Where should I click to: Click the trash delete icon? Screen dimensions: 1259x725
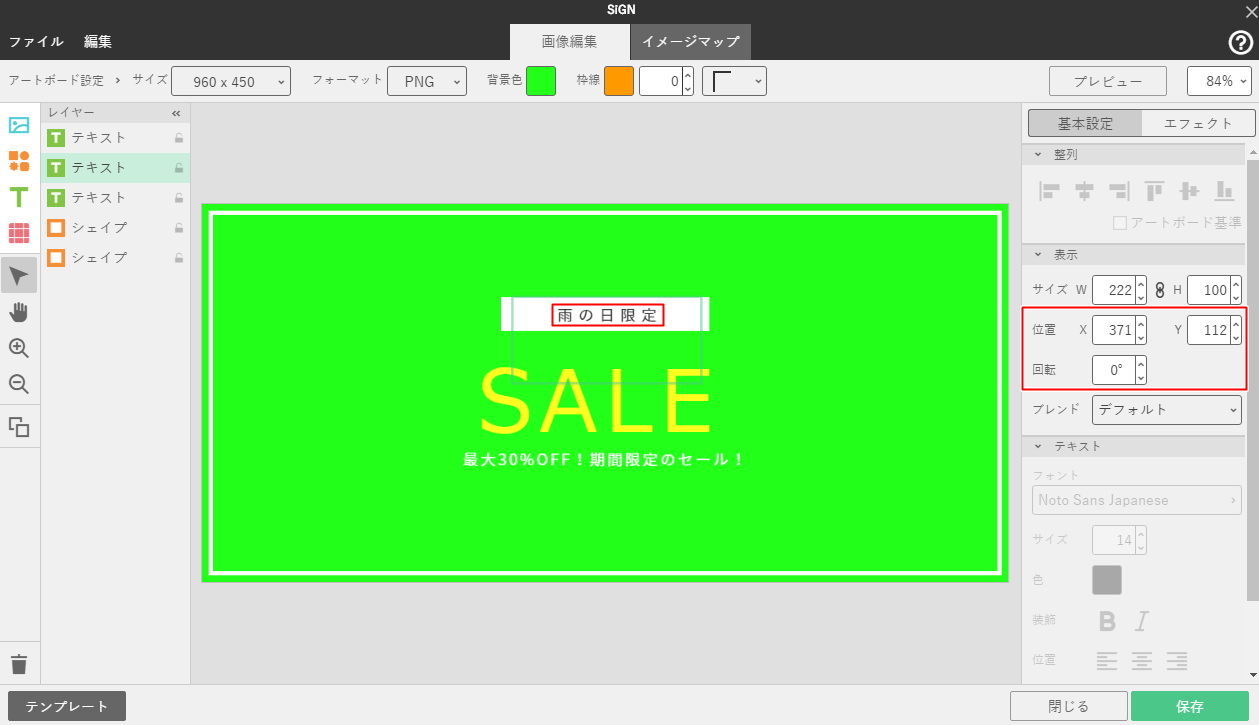[x=19, y=664]
